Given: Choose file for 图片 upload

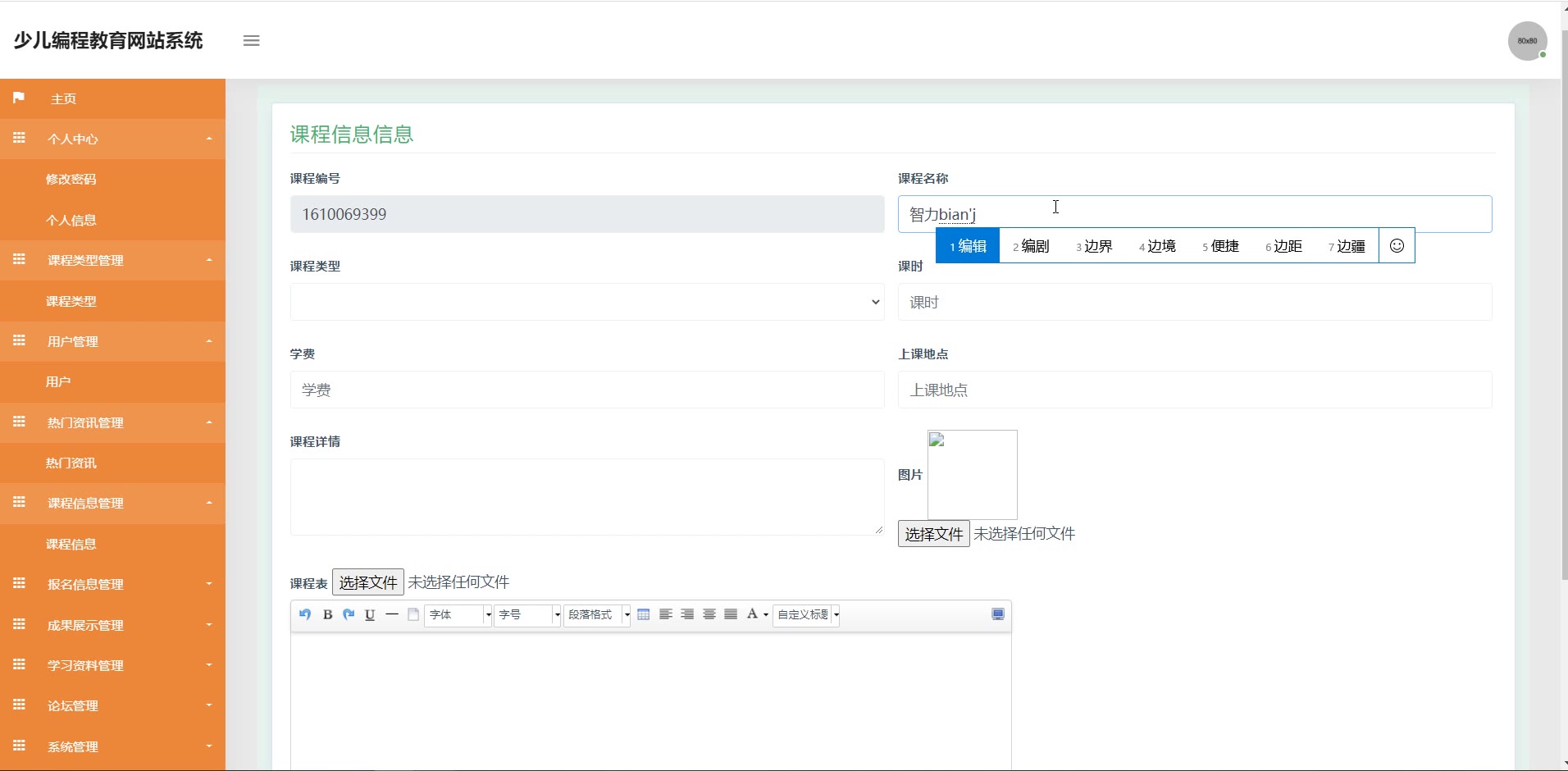Looking at the screenshot, I should (933, 534).
